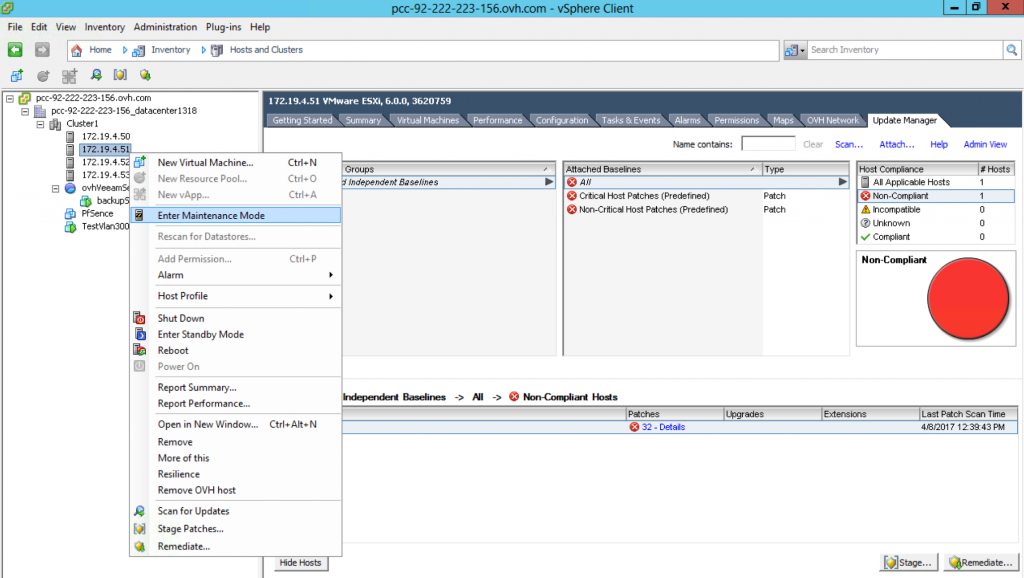Select the Non-Compliant row in Host Compliance

[935, 196]
